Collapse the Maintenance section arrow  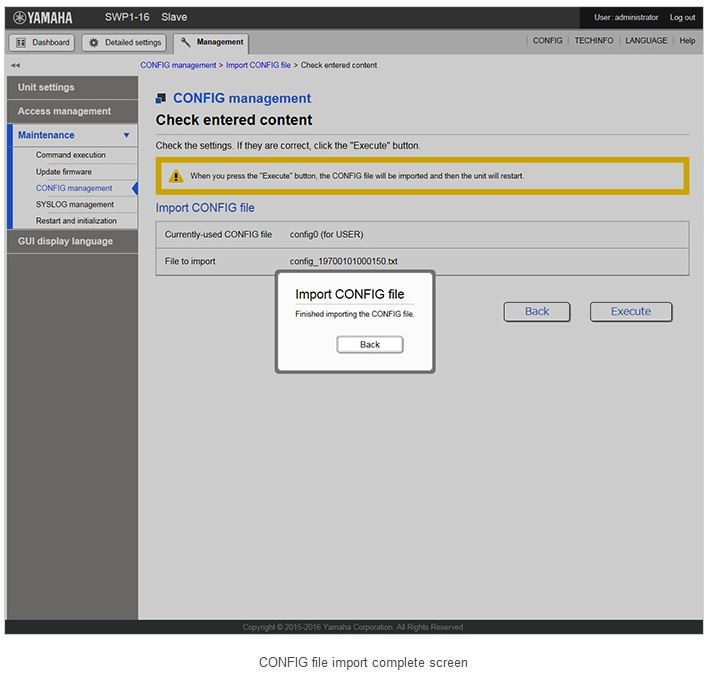(x=126, y=135)
